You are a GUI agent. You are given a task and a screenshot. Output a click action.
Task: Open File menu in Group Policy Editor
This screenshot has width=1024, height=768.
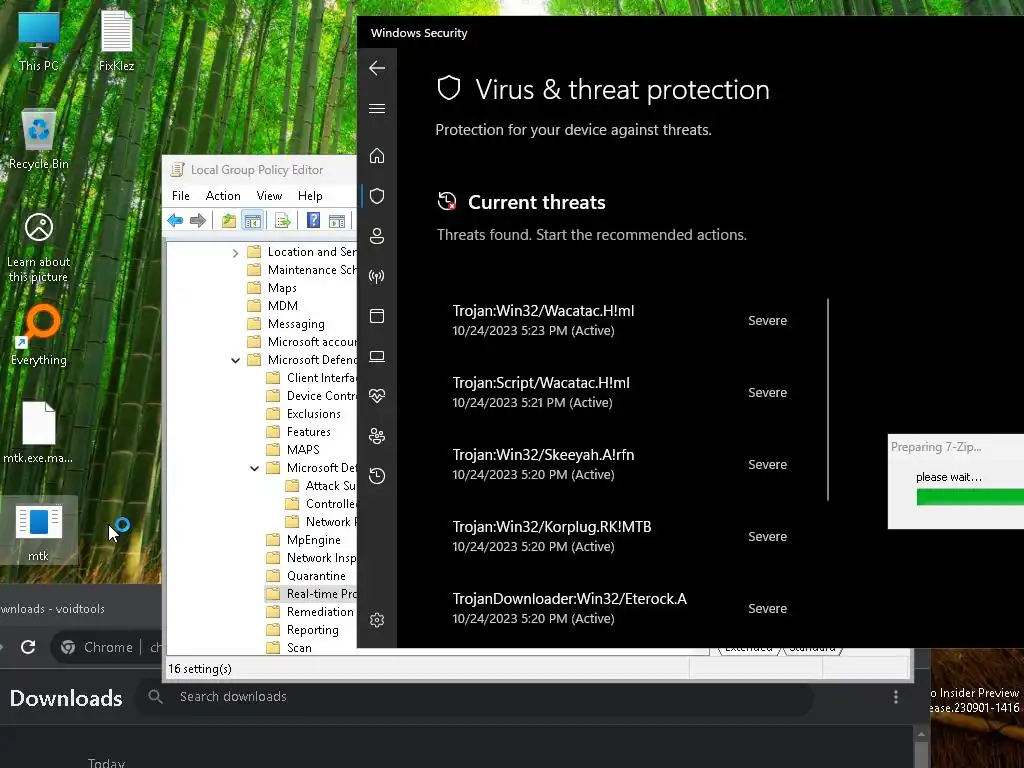[181, 196]
